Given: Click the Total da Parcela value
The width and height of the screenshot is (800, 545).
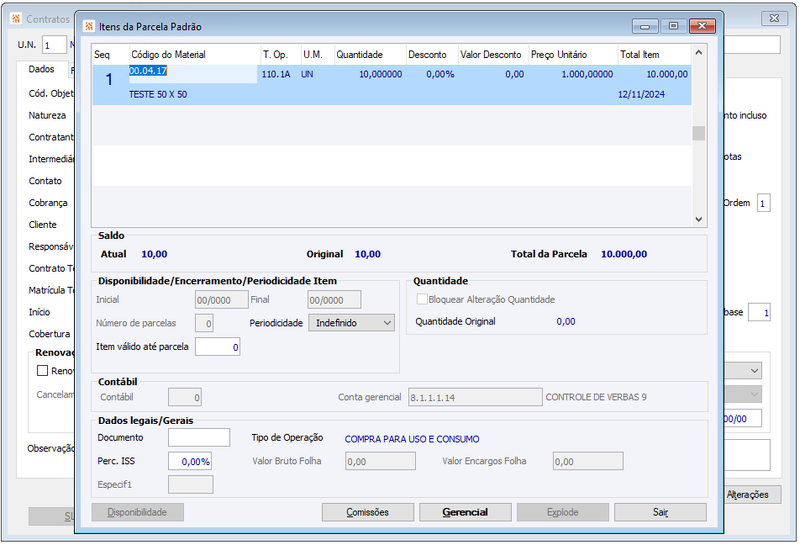Looking at the screenshot, I should (624, 254).
